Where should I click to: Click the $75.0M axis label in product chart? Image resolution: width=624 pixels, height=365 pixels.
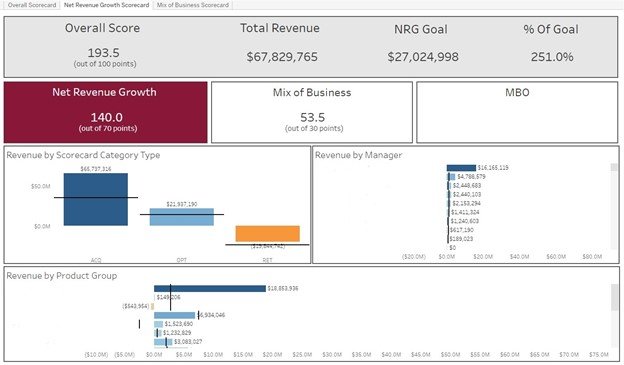tap(599, 354)
